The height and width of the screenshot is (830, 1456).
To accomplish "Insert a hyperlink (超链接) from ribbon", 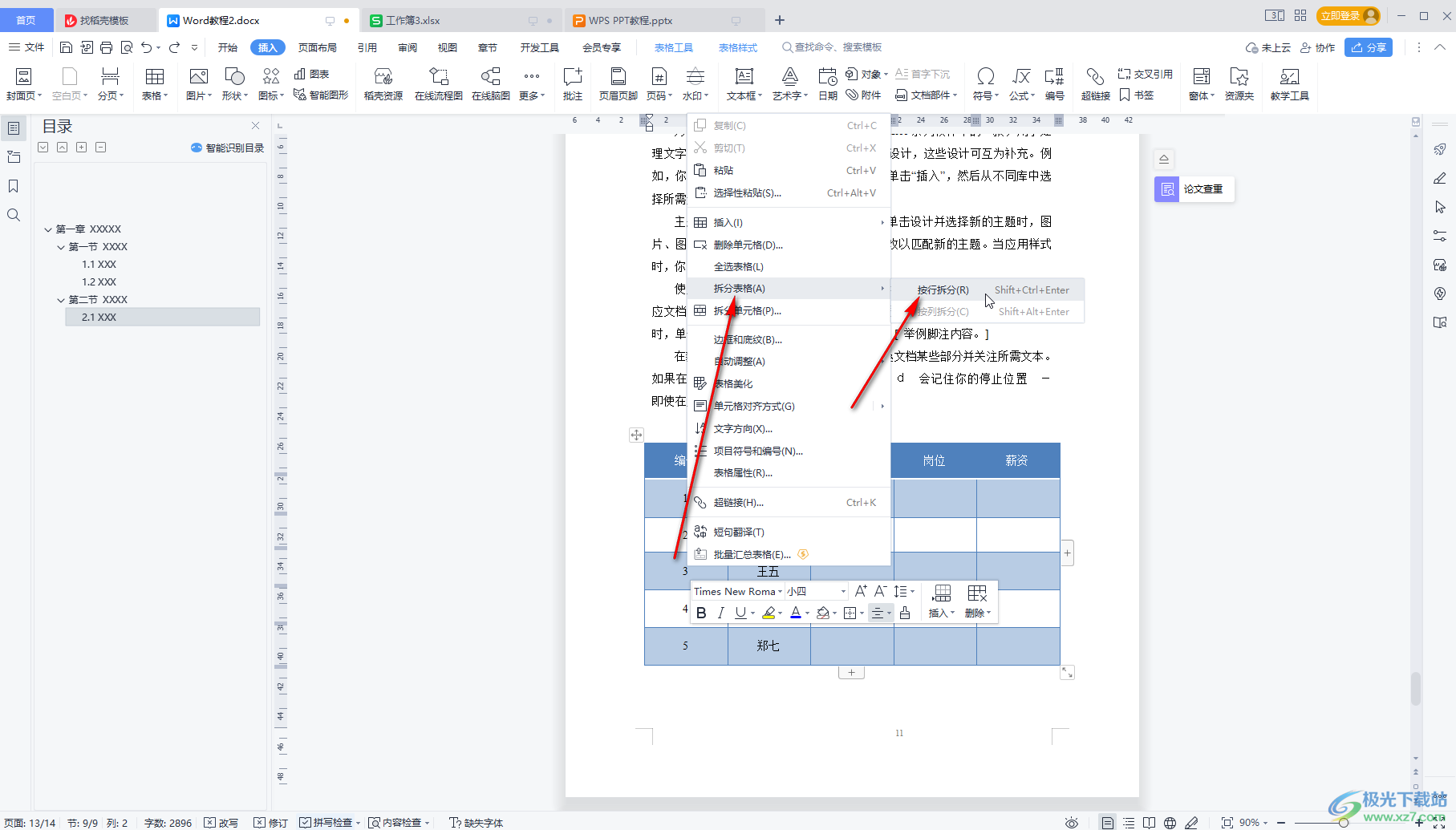I will click(1095, 84).
